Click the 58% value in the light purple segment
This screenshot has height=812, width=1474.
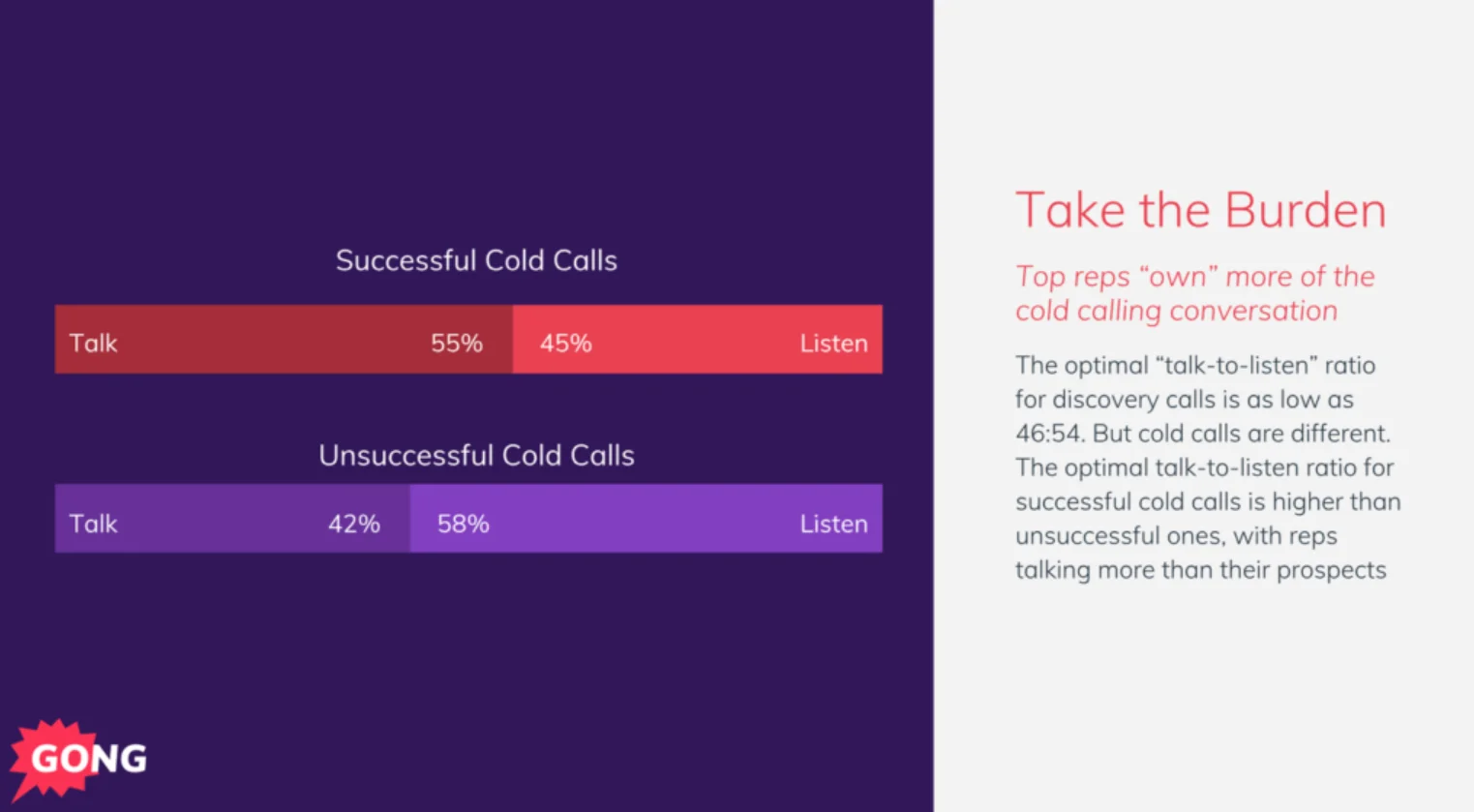(464, 524)
